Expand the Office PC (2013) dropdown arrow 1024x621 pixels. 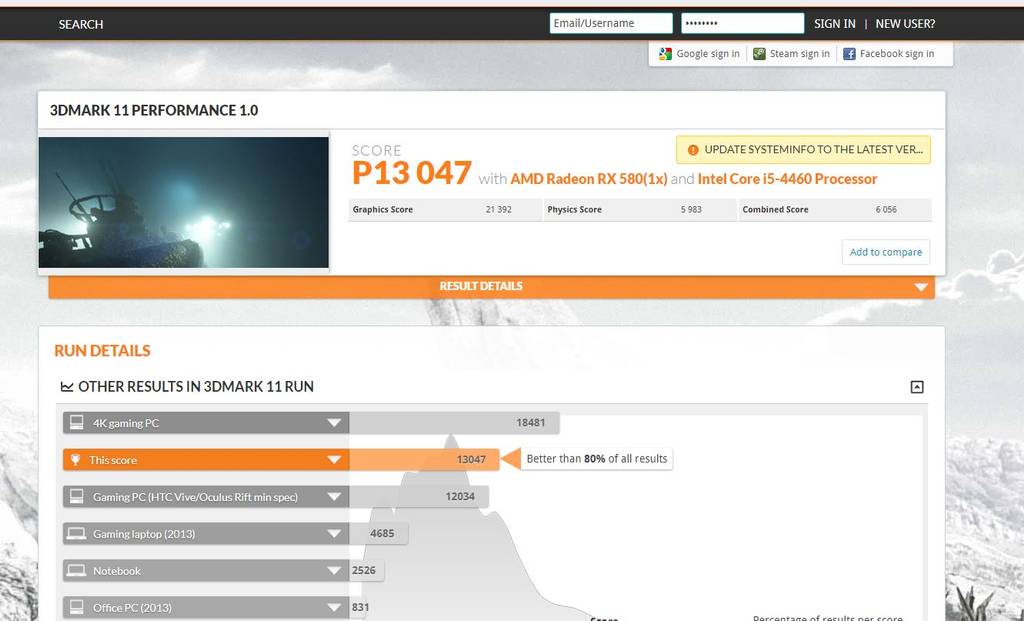[x=334, y=607]
